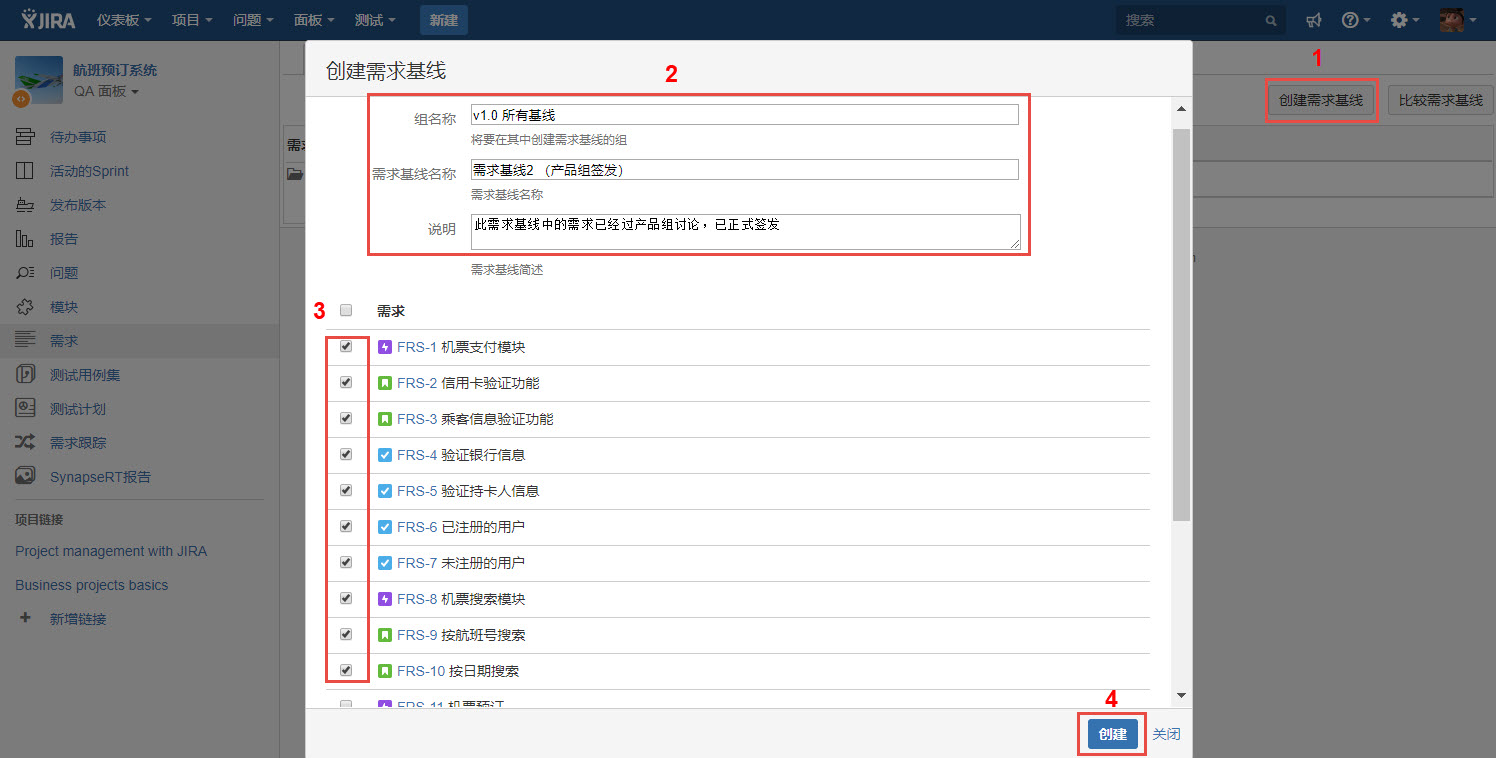Click the search magnifier icon
Image resolution: width=1496 pixels, height=758 pixels.
click(1271, 20)
